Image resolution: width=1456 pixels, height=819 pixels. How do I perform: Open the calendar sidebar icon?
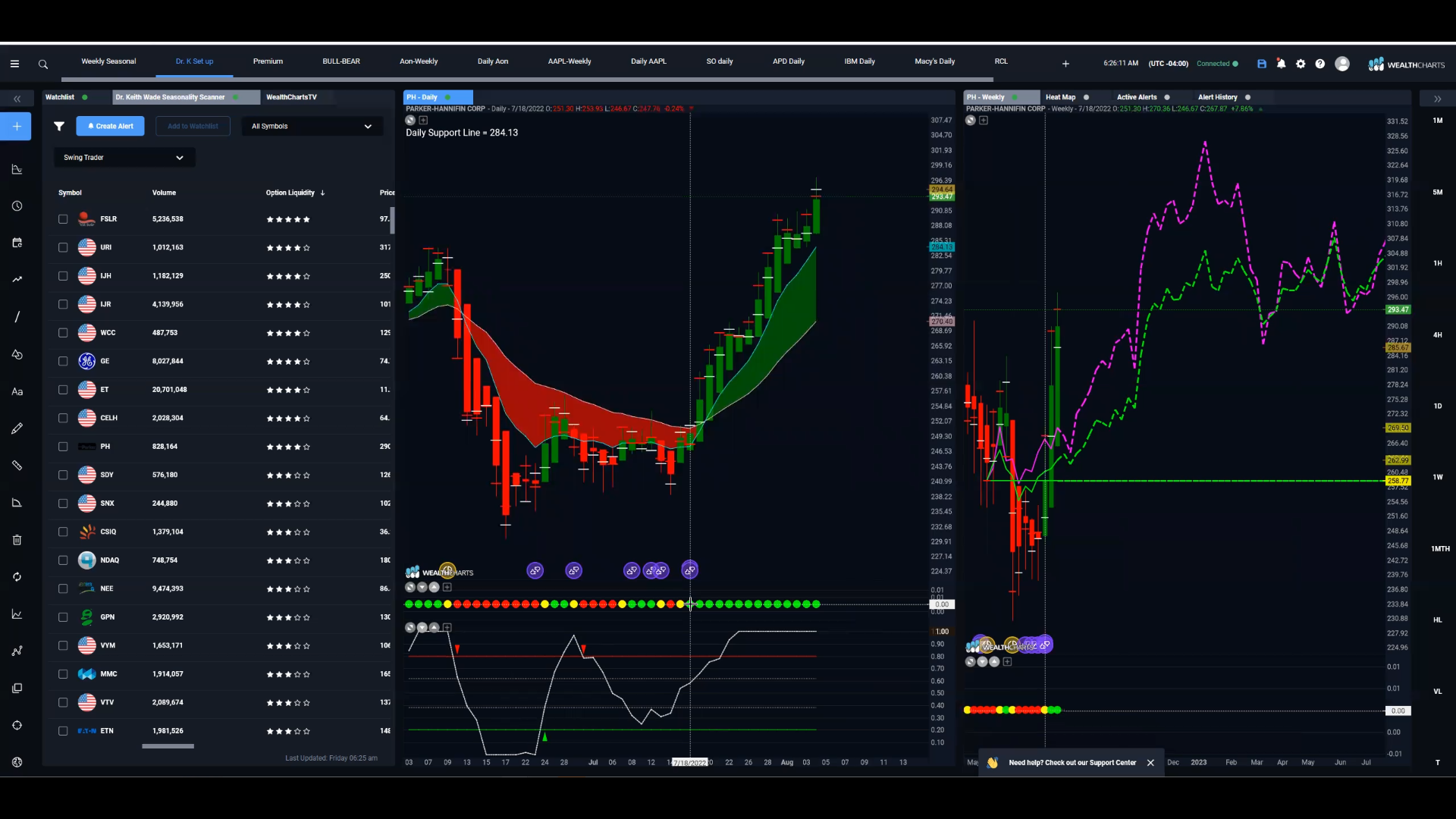point(17,243)
